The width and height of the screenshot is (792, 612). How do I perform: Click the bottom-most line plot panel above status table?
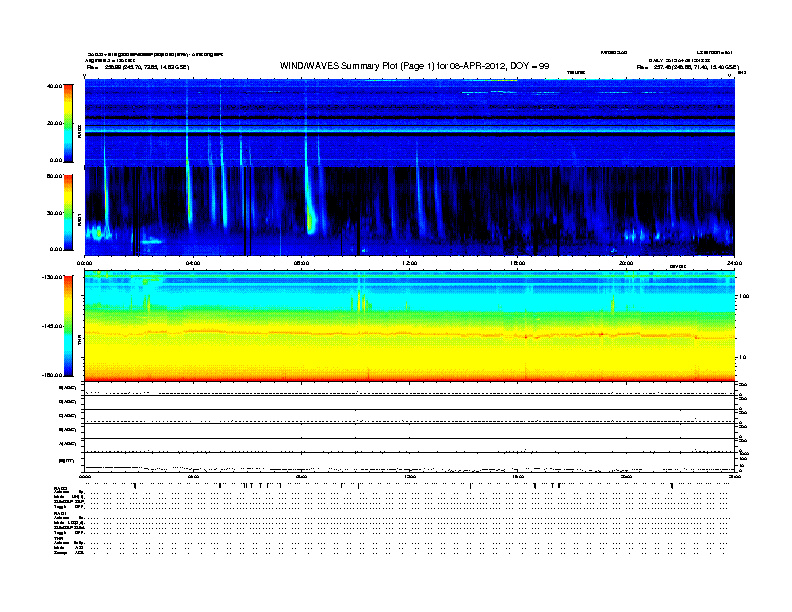[x=410, y=460]
